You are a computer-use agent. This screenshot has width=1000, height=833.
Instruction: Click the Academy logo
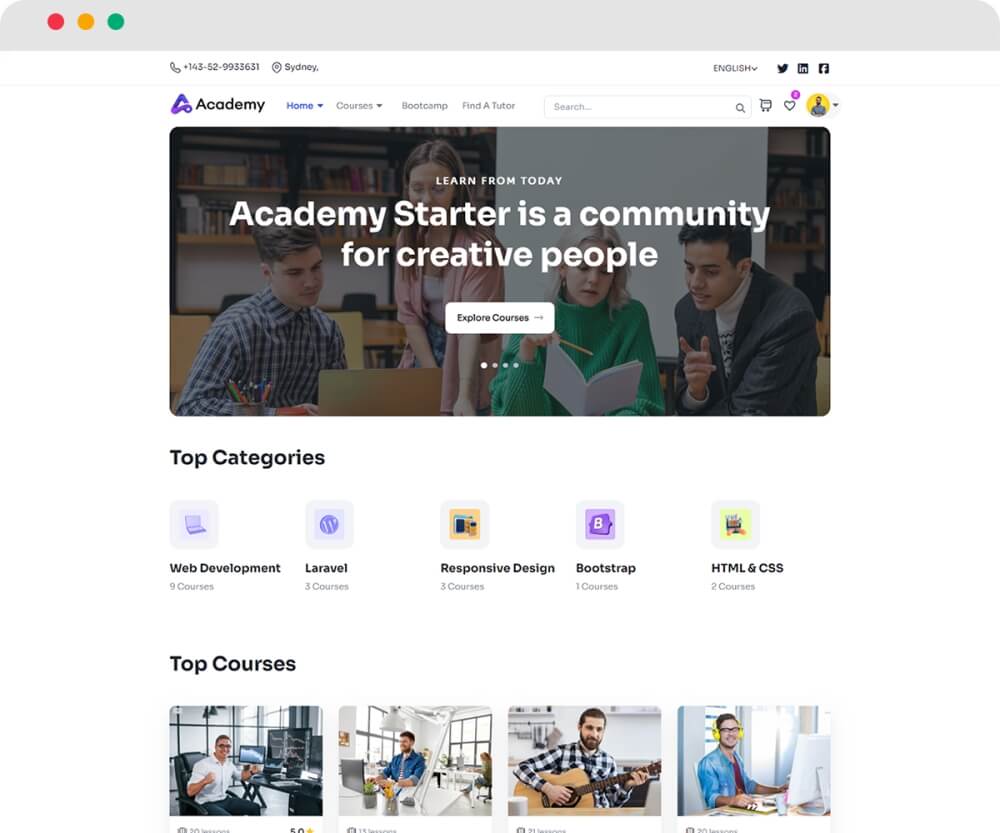[x=217, y=104]
